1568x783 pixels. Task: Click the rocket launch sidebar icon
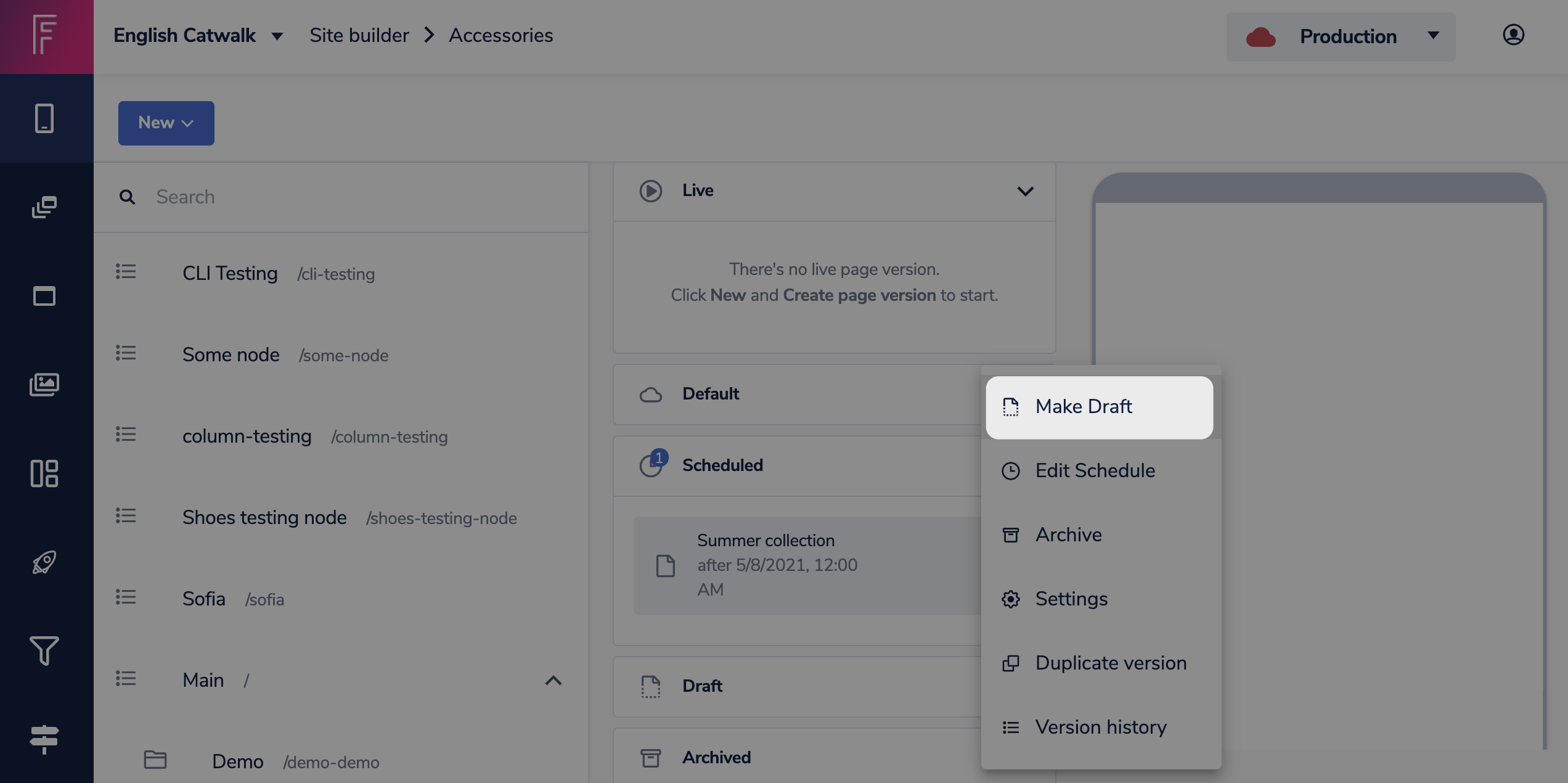coord(44,562)
